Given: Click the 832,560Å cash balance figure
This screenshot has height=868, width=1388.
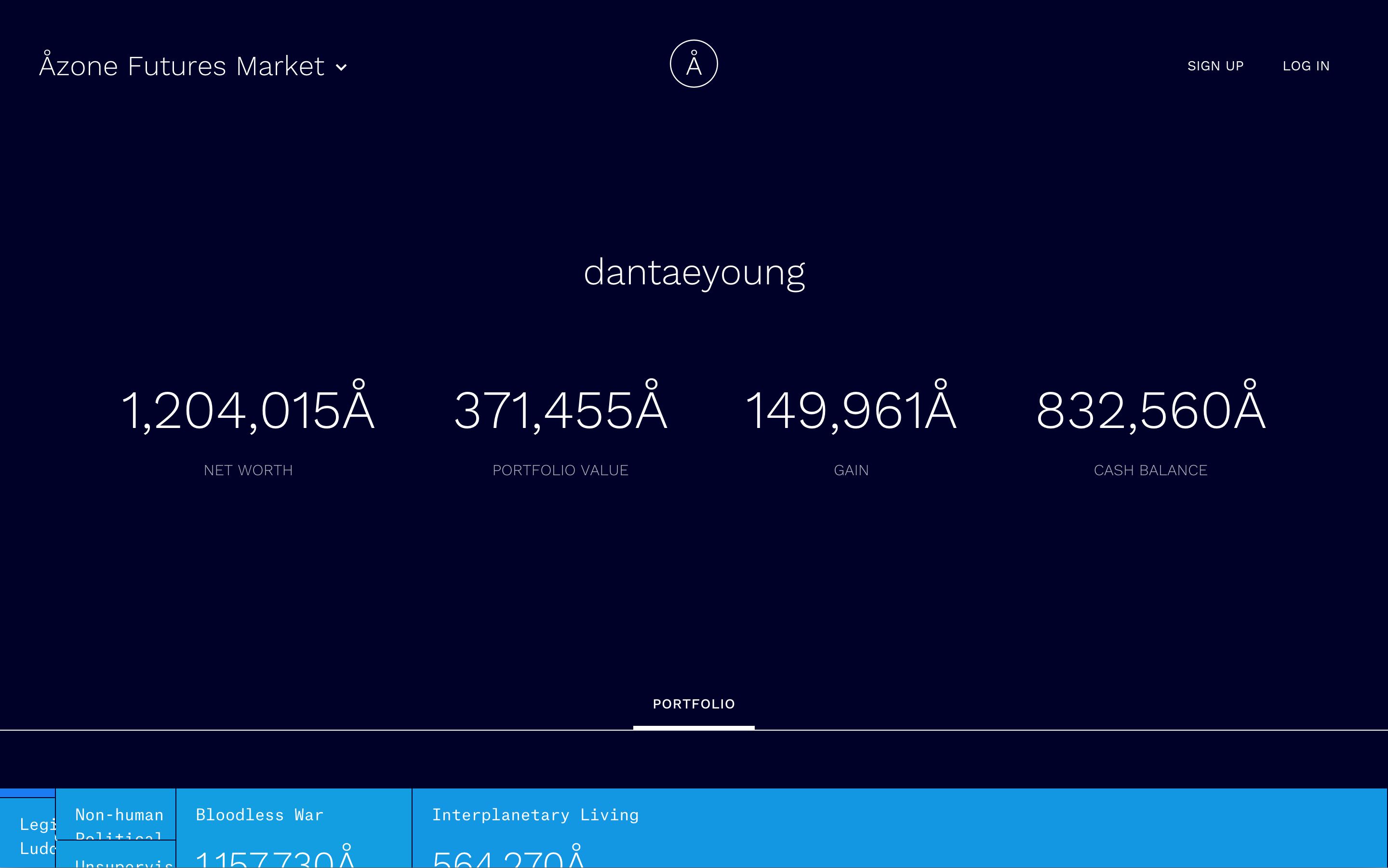Looking at the screenshot, I should pyautogui.click(x=1150, y=409).
